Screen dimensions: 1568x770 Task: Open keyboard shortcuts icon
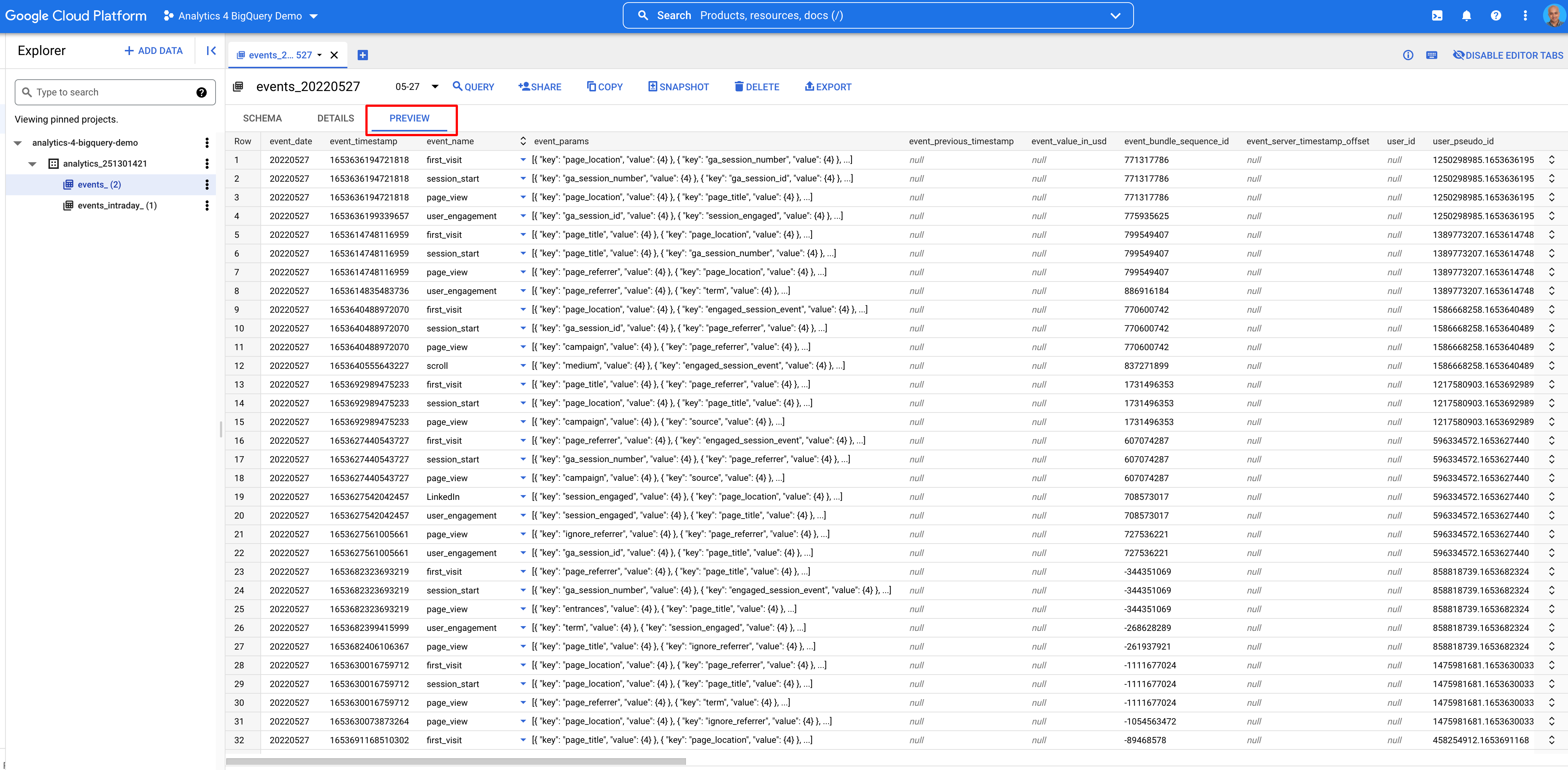(1432, 55)
